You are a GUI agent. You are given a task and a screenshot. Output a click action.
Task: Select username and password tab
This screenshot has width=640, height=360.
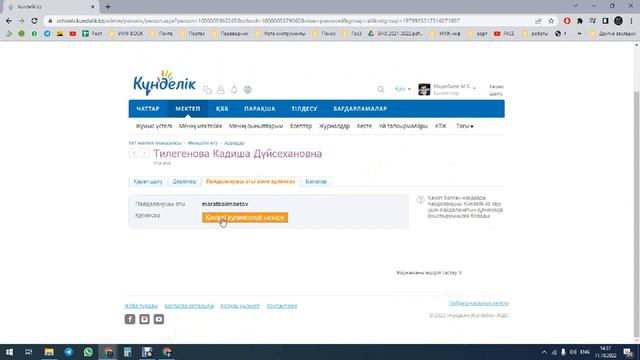click(251, 182)
